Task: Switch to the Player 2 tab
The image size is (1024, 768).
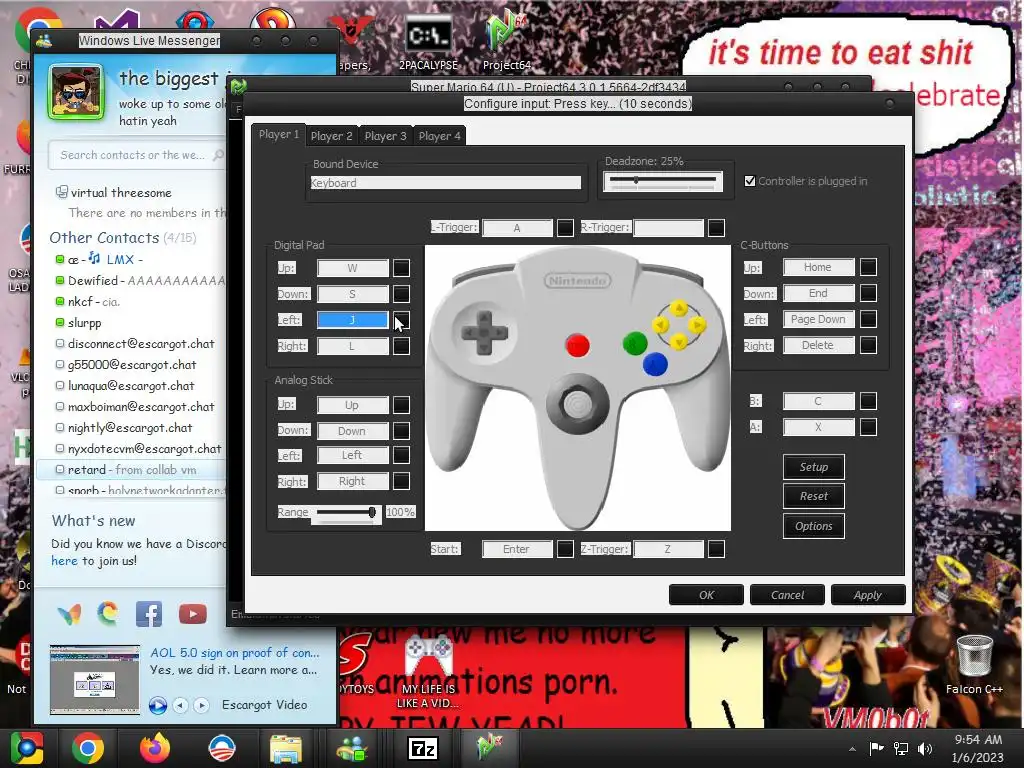Action: tap(331, 136)
